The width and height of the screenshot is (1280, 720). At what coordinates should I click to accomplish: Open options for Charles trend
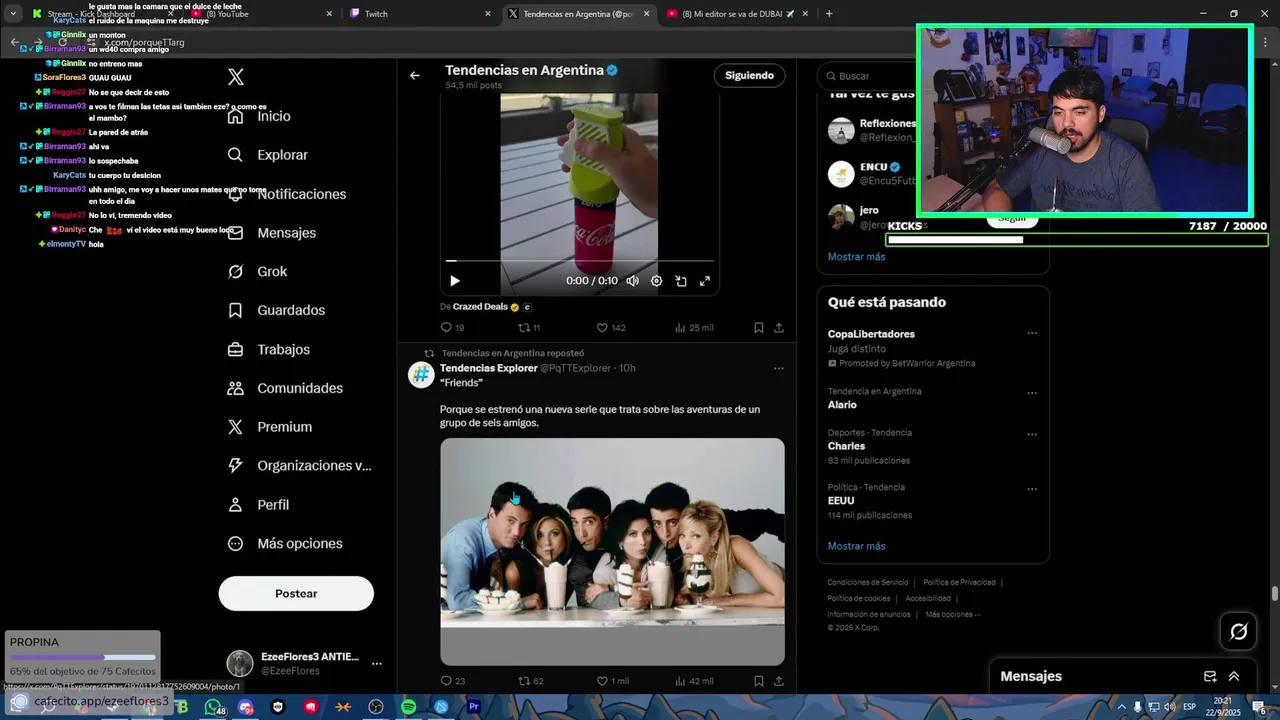1032,435
